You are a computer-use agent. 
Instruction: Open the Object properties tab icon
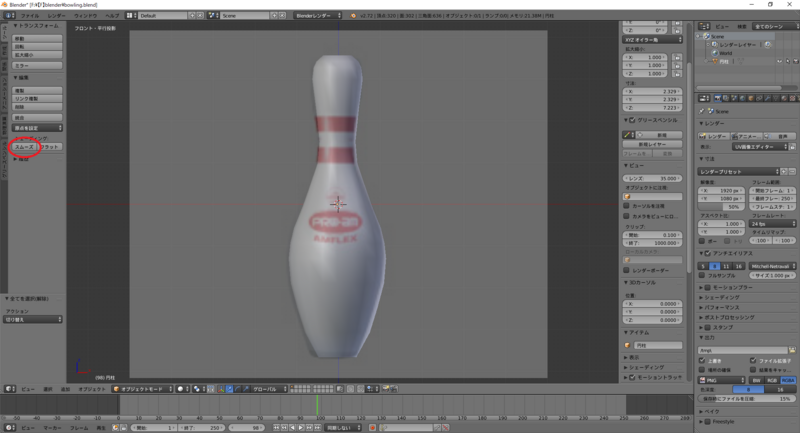pyautogui.click(x=751, y=98)
